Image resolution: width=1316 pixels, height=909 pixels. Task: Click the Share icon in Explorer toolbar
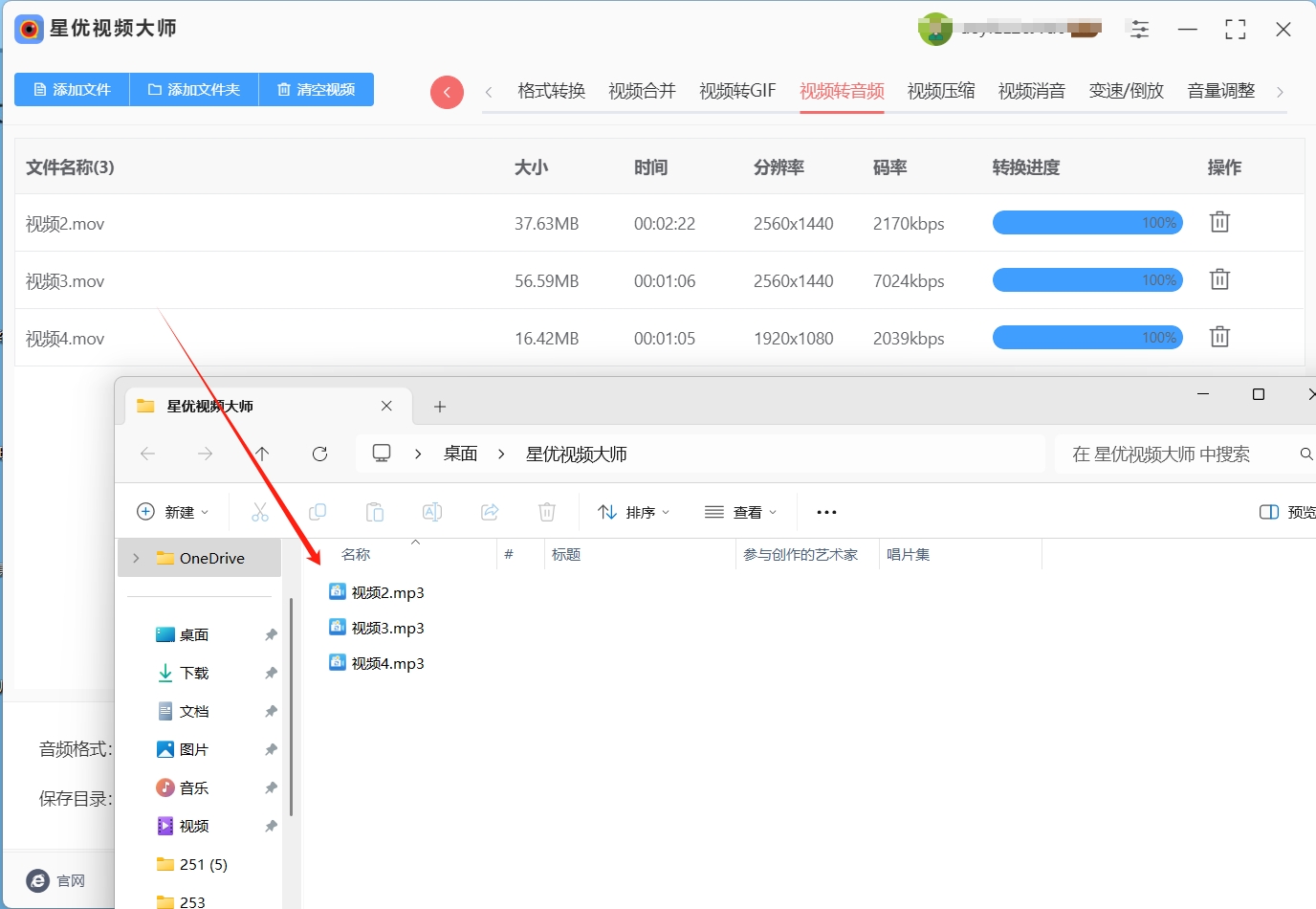[490, 512]
